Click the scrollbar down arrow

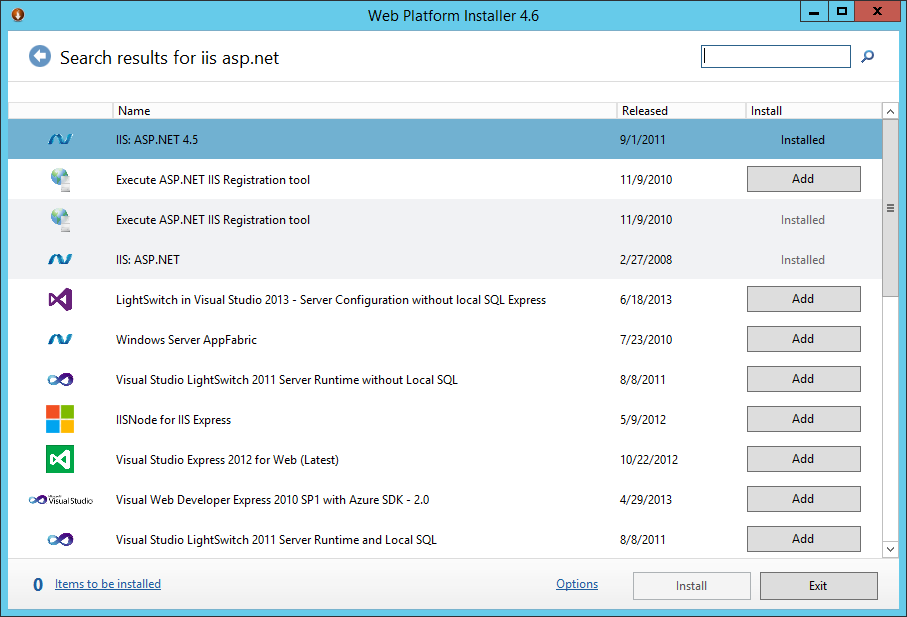tap(890, 548)
